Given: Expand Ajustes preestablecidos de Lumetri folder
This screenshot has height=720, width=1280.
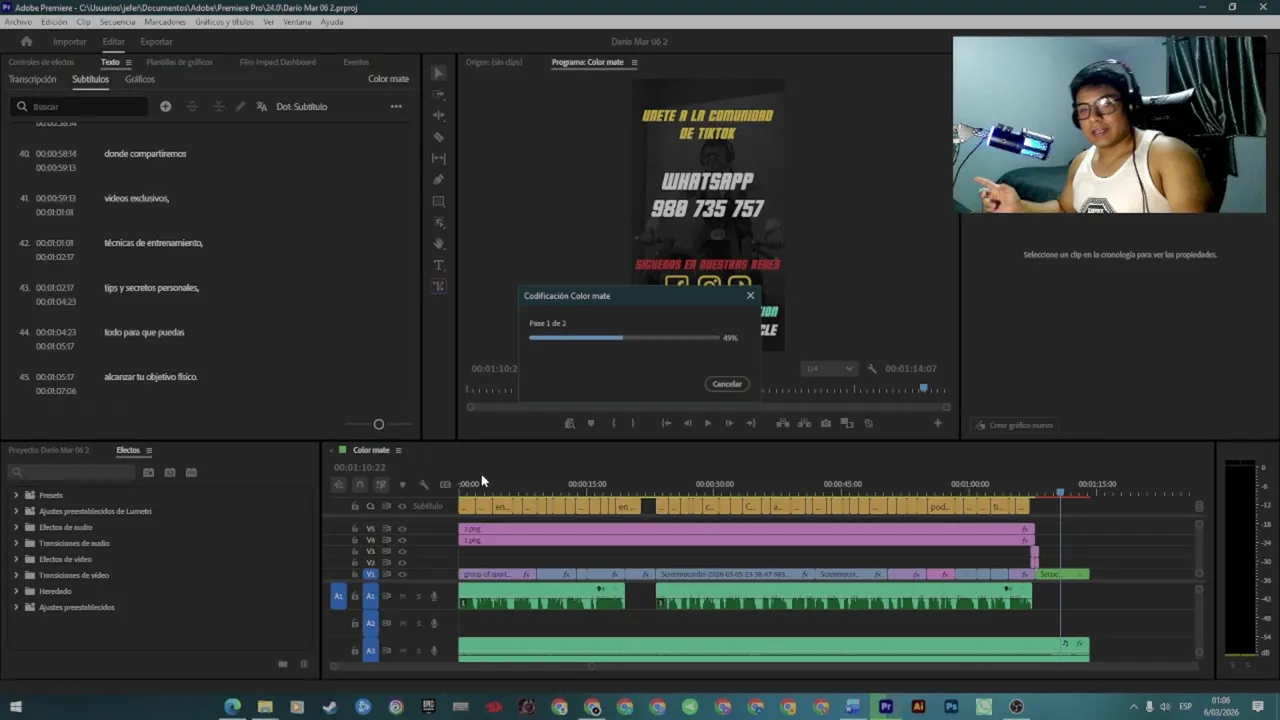Looking at the screenshot, I should tap(15, 511).
